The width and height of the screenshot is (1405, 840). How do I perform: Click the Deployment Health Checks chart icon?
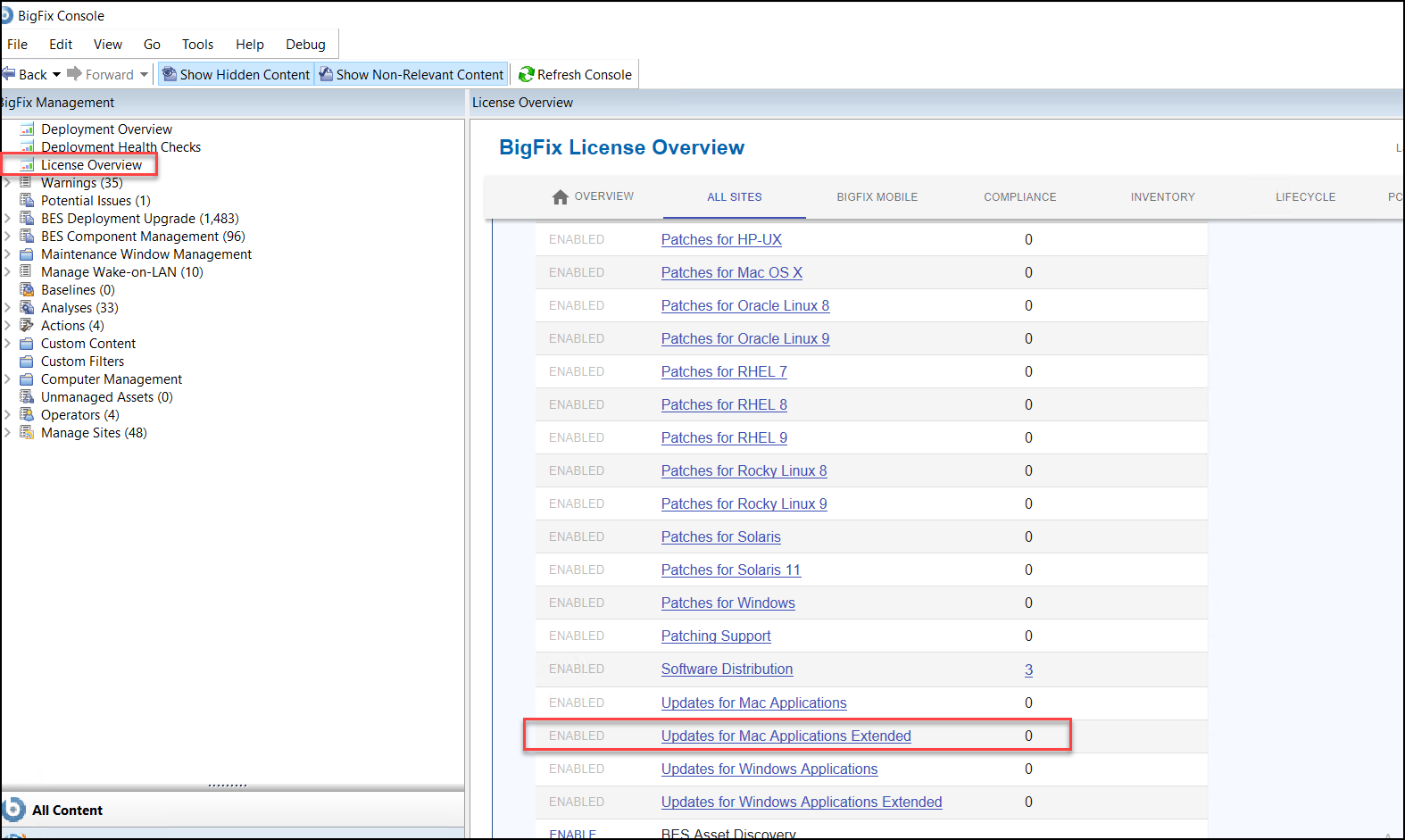tap(27, 147)
